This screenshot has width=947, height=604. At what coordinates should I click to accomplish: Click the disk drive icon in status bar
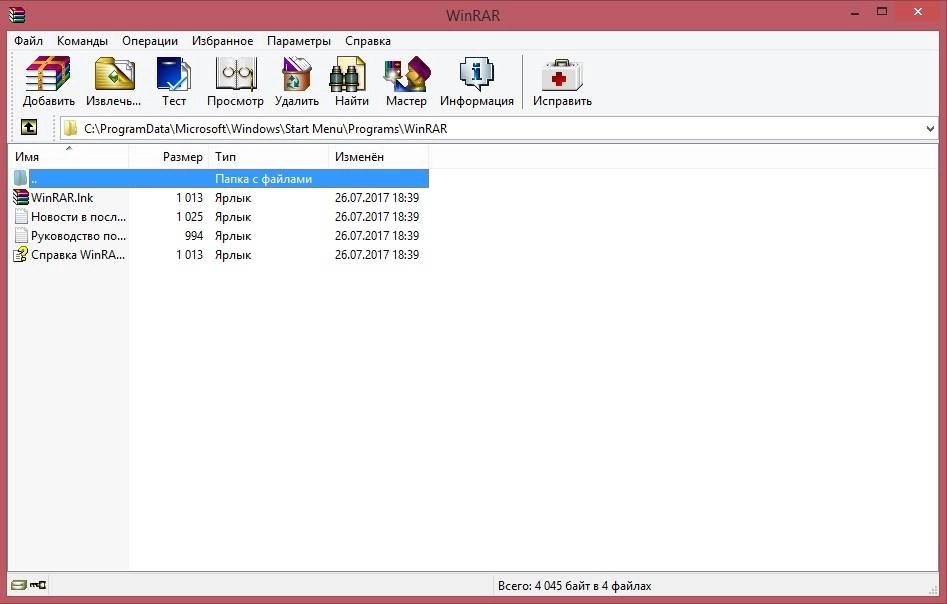(x=19, y=585)
